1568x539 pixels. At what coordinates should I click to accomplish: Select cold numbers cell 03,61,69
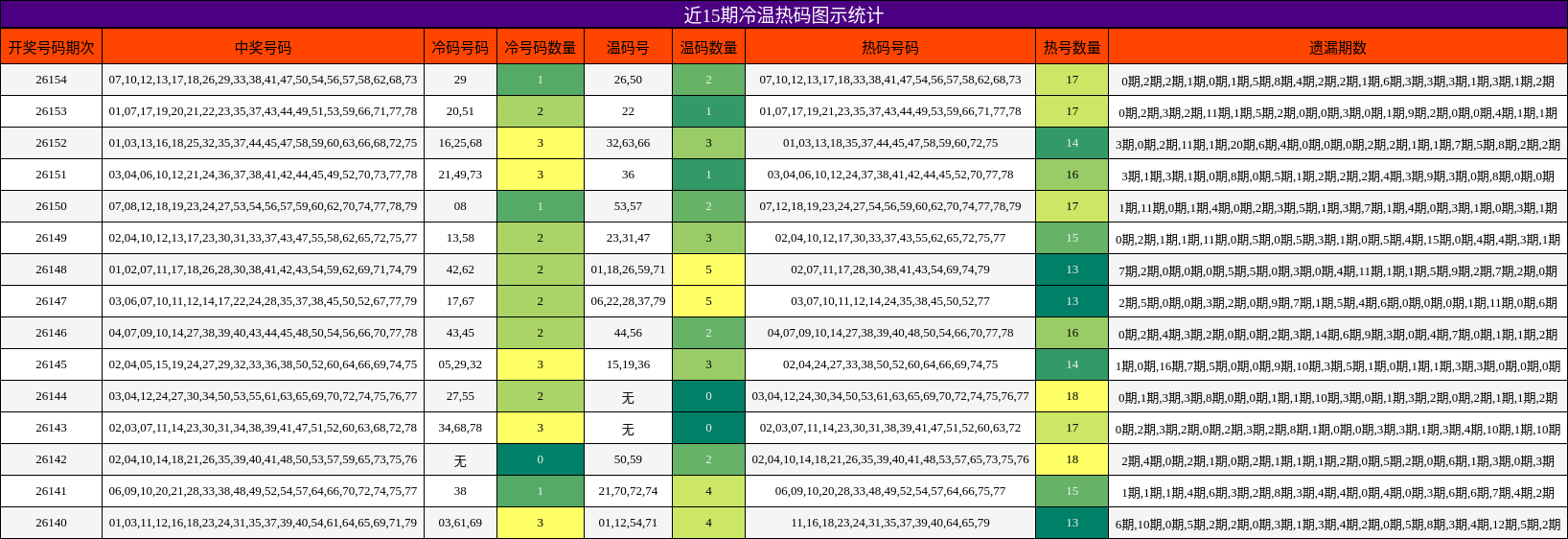click(x=460, y=523)
